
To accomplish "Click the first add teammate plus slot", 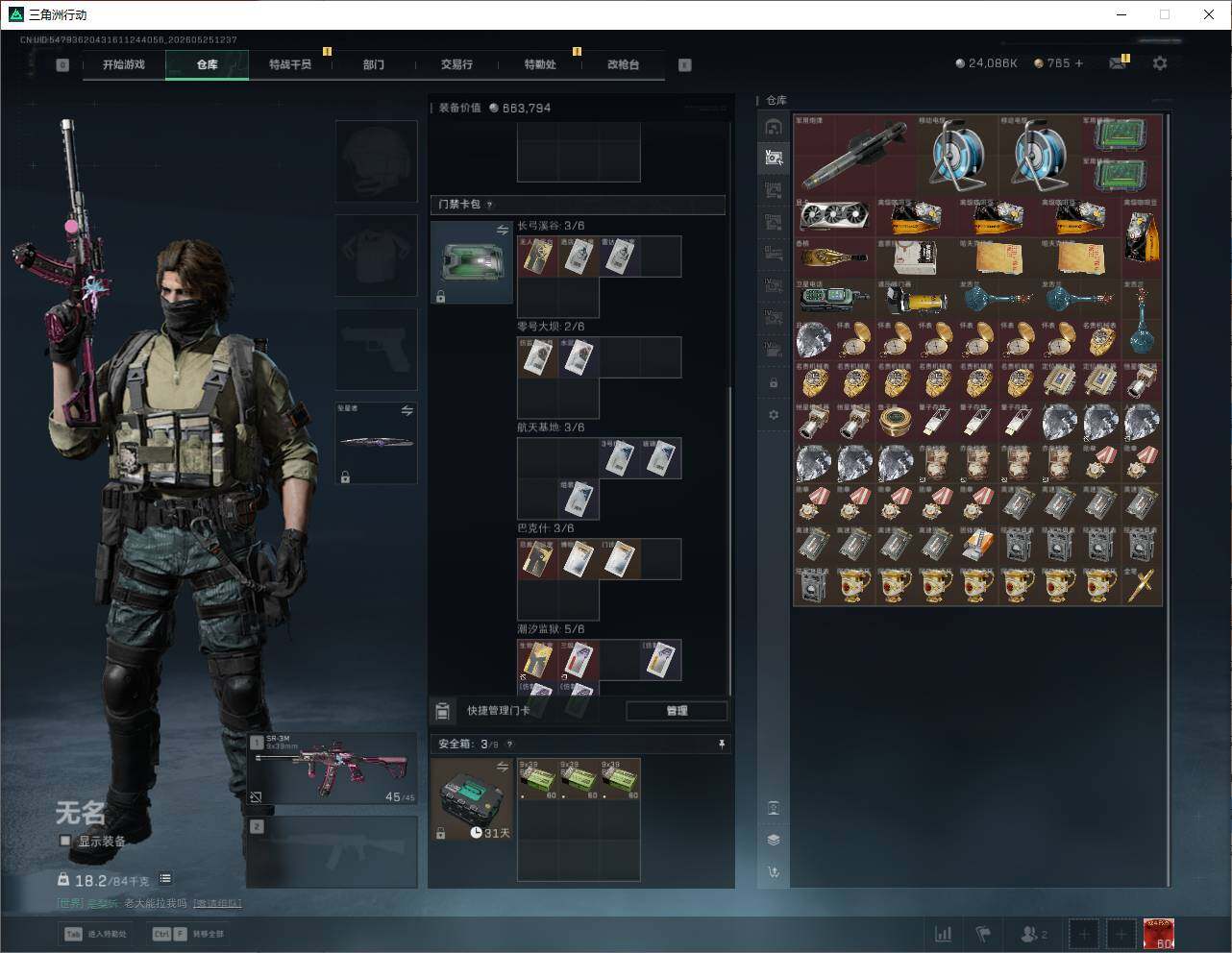I will point(1084,934).
